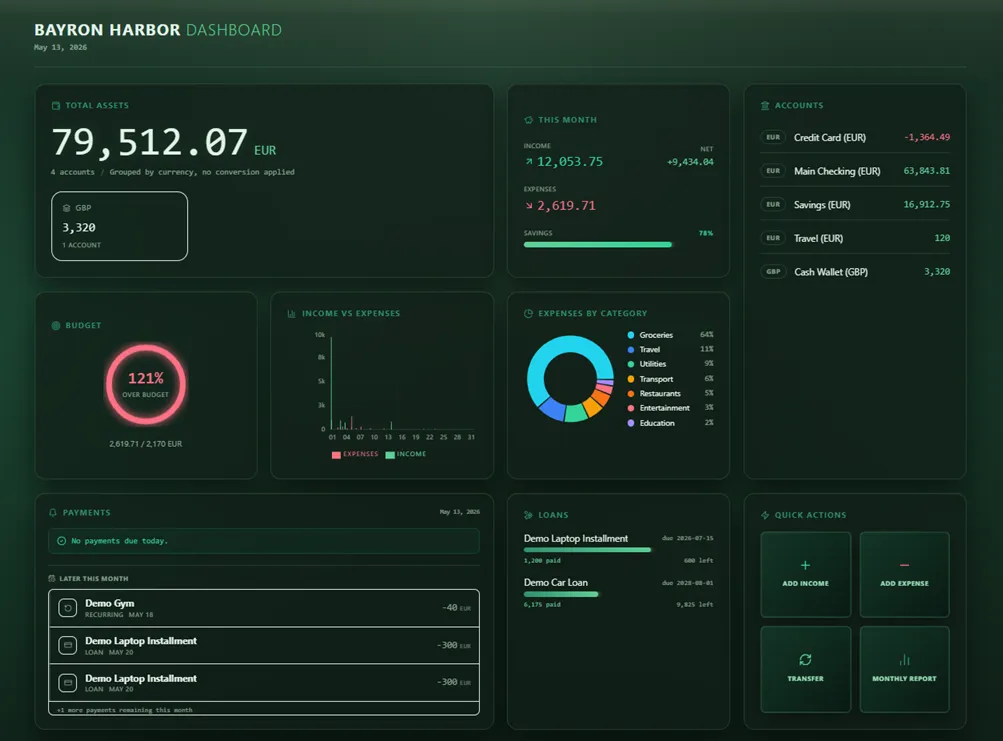Click the net value +9,434.04
The height and width of the screenshot is (741, 1003).
coord(690,162)
